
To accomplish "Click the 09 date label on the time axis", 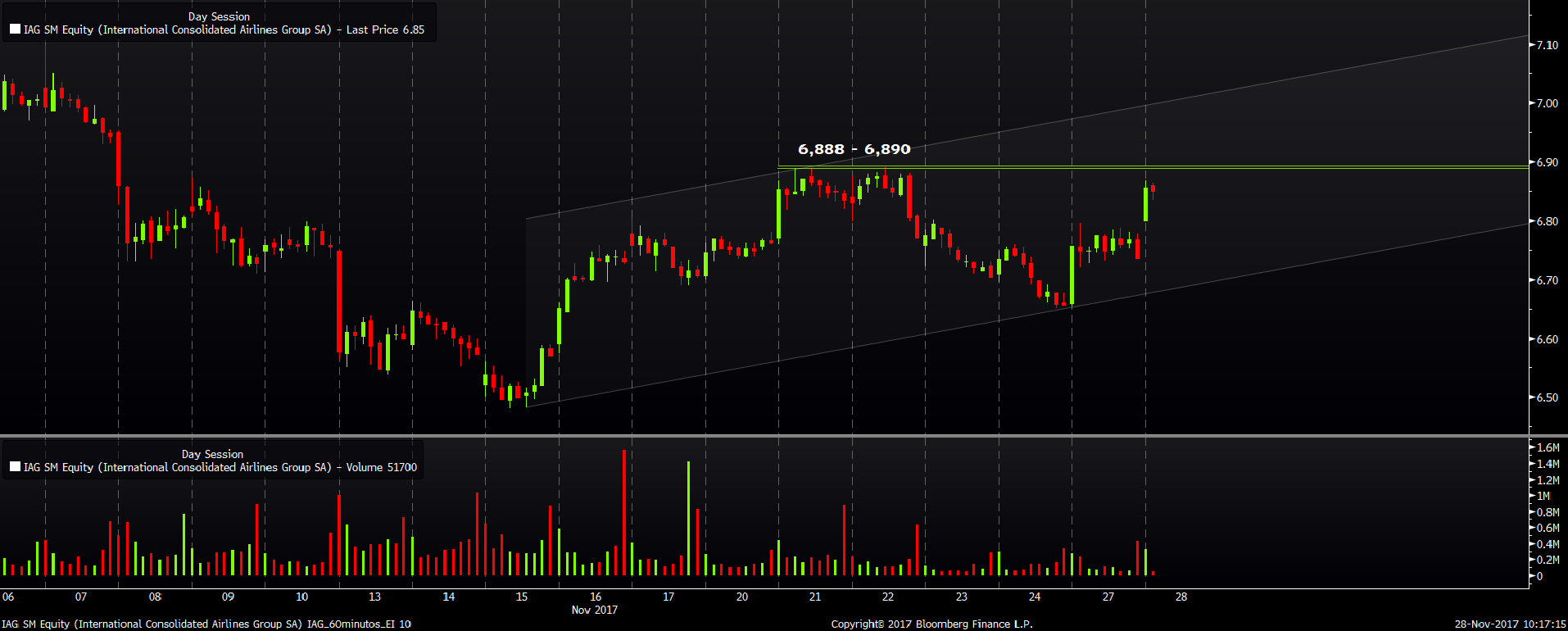I will 228,597.
